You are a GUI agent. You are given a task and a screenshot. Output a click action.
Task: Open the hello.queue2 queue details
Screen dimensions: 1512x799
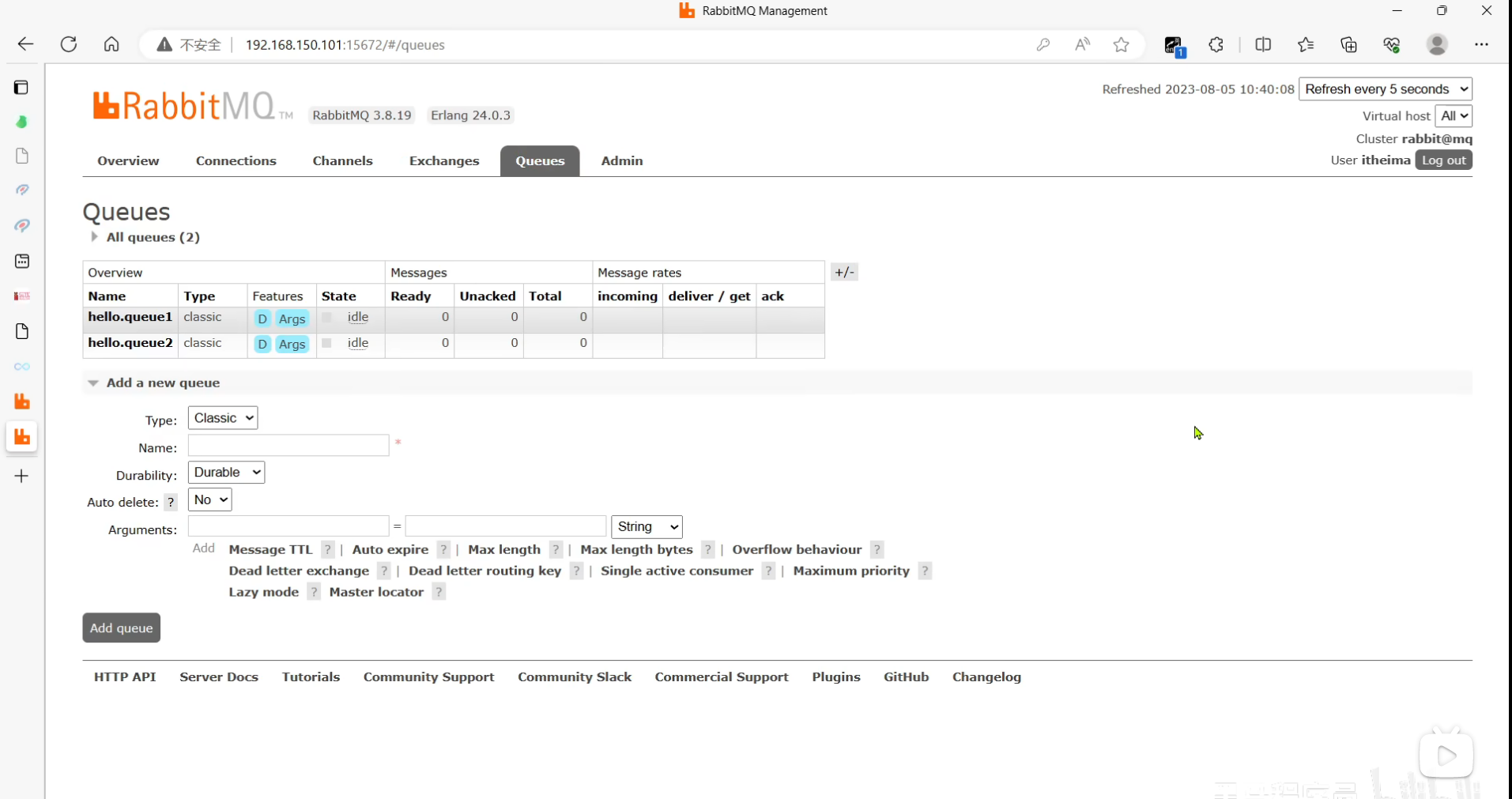tap(130, 343)
